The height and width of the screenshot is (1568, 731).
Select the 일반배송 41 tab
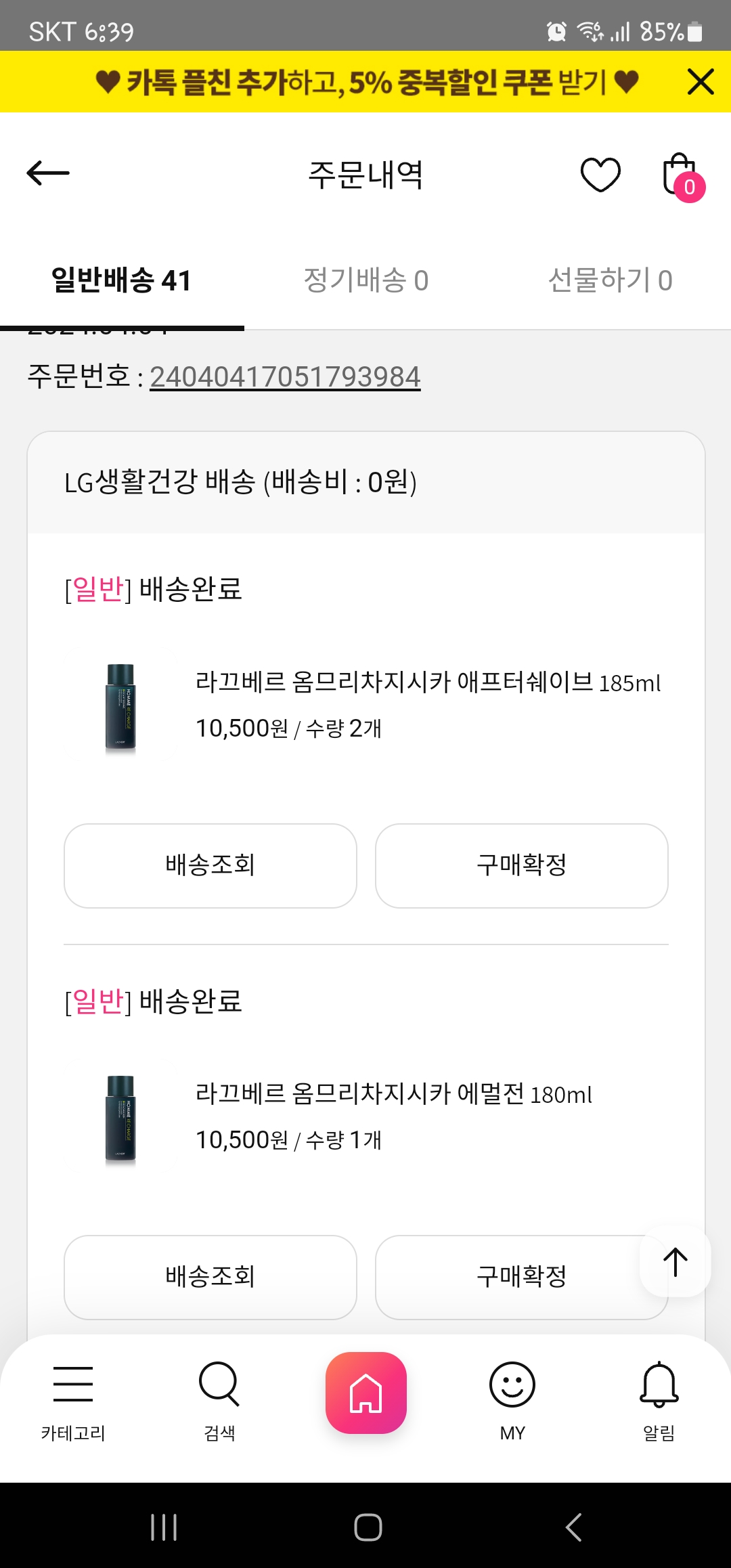coord(122,280)
